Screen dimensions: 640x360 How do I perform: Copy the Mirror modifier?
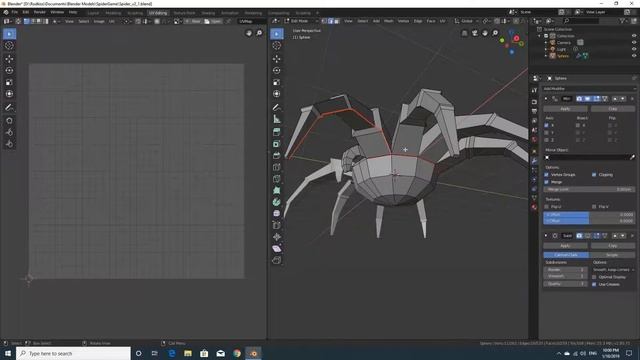[x=613, y=109]
